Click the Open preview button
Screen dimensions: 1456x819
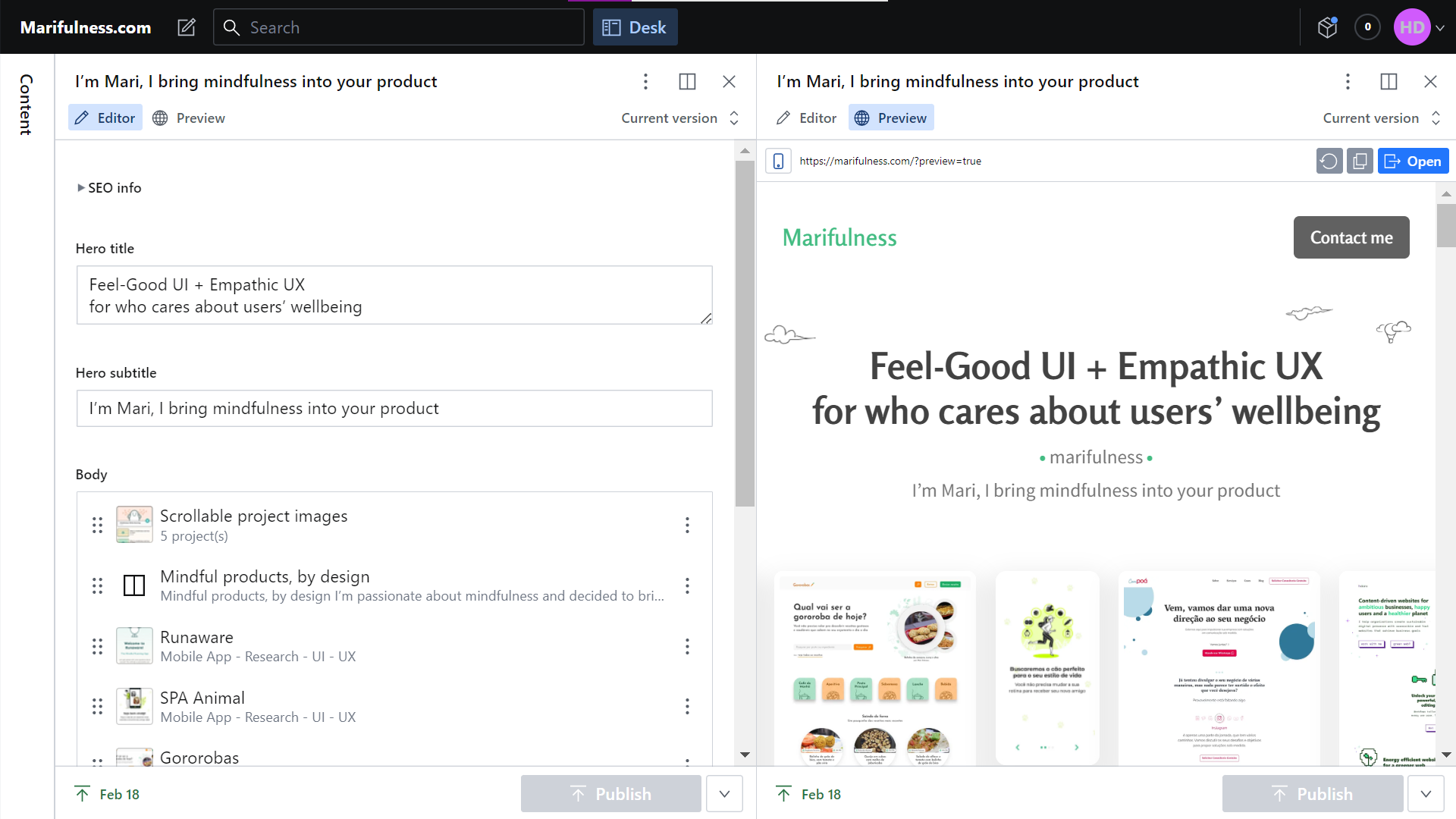[1413, 161]
